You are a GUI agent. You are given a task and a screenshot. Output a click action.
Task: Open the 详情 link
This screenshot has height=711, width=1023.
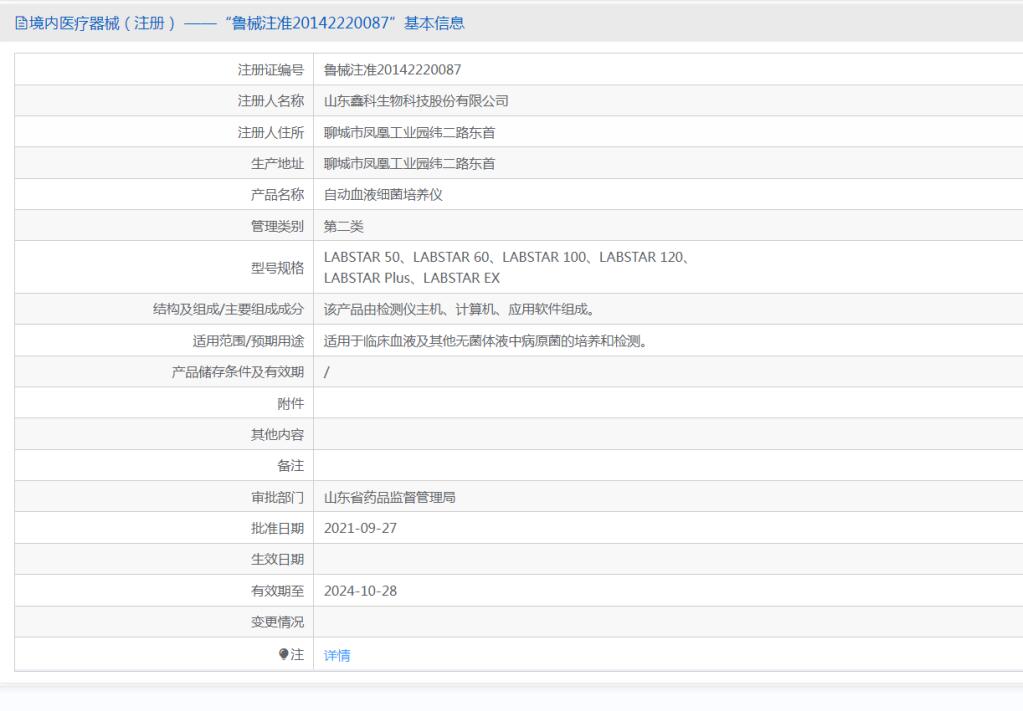tap(337, 655)
